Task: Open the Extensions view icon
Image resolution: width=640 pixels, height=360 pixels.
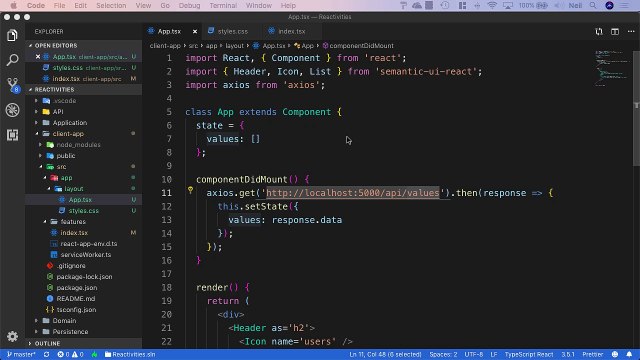Action: coord(12,135)
